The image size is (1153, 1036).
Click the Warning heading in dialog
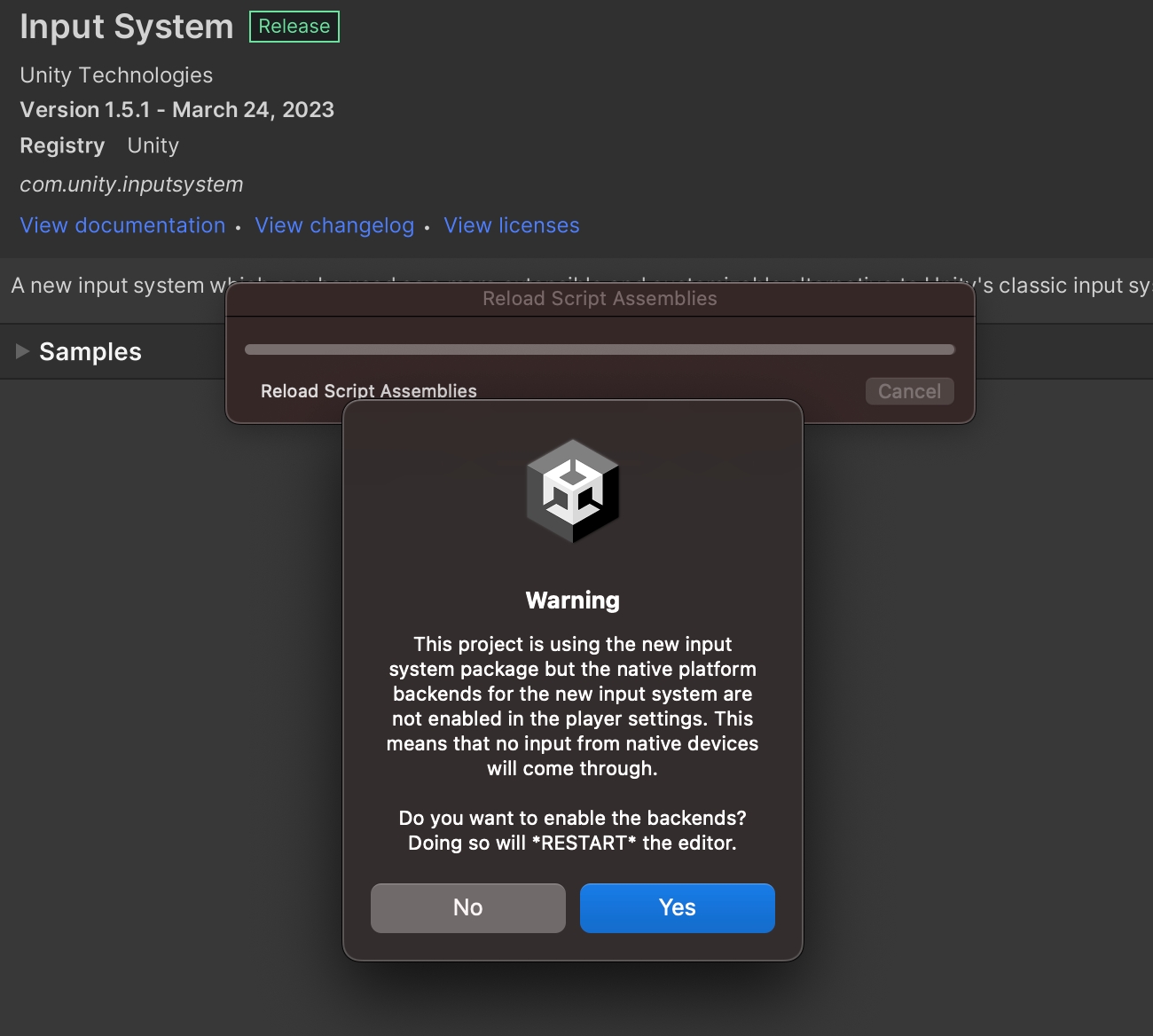coord(573,600)
